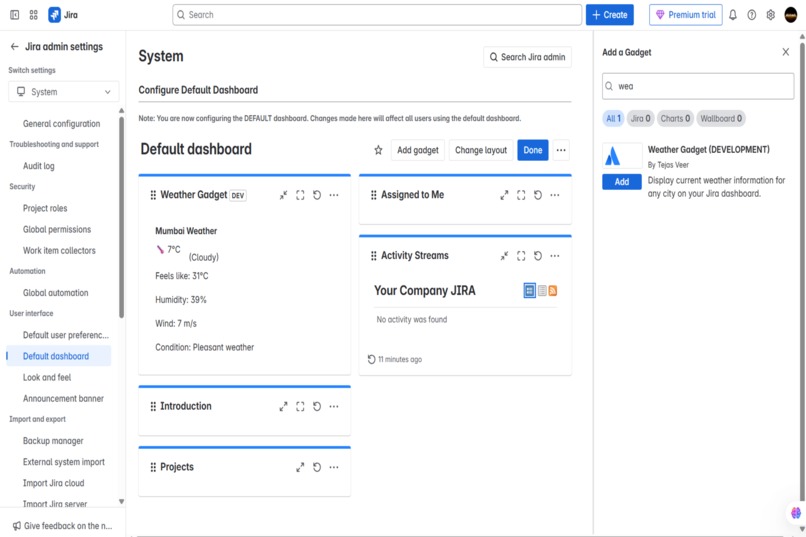
Task: Click the Add gadget button
Action: click(417, 150)
